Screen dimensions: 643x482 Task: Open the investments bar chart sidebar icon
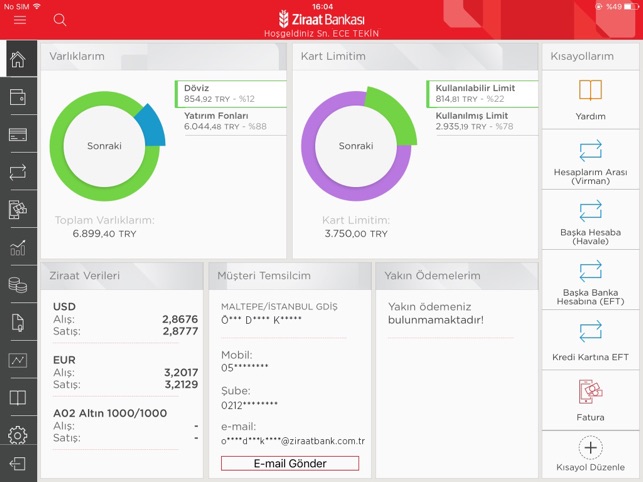tap(18, 247)
